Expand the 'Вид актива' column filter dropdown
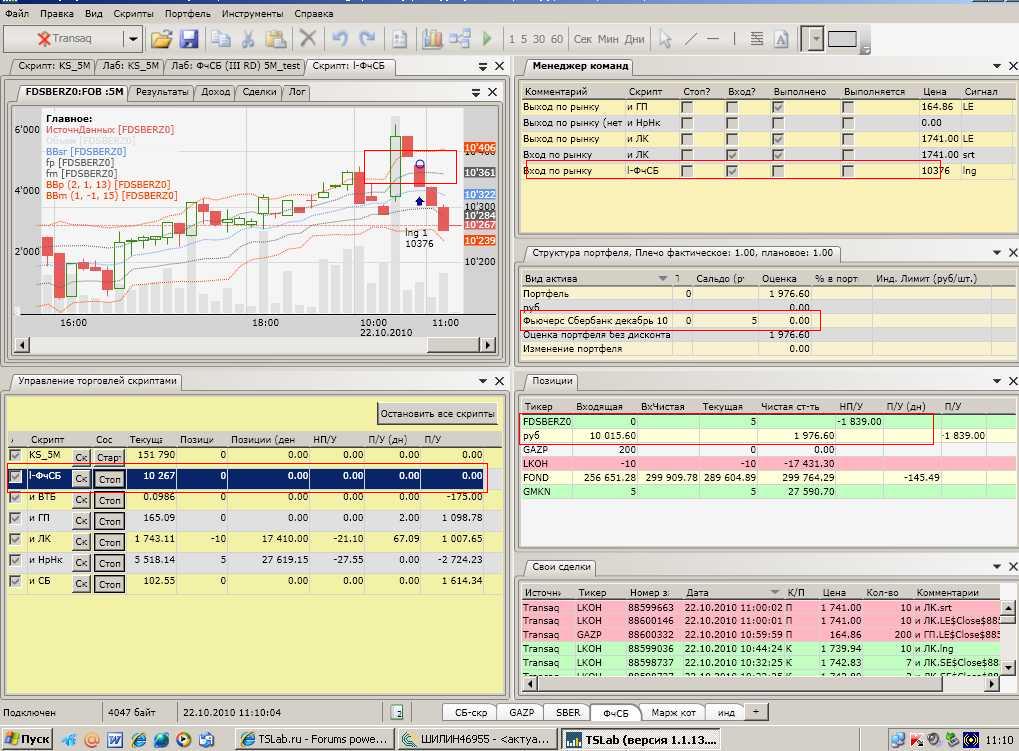The height and width of the screenshot is (751, 1019). pyautogui.click(x=662, y=278)
